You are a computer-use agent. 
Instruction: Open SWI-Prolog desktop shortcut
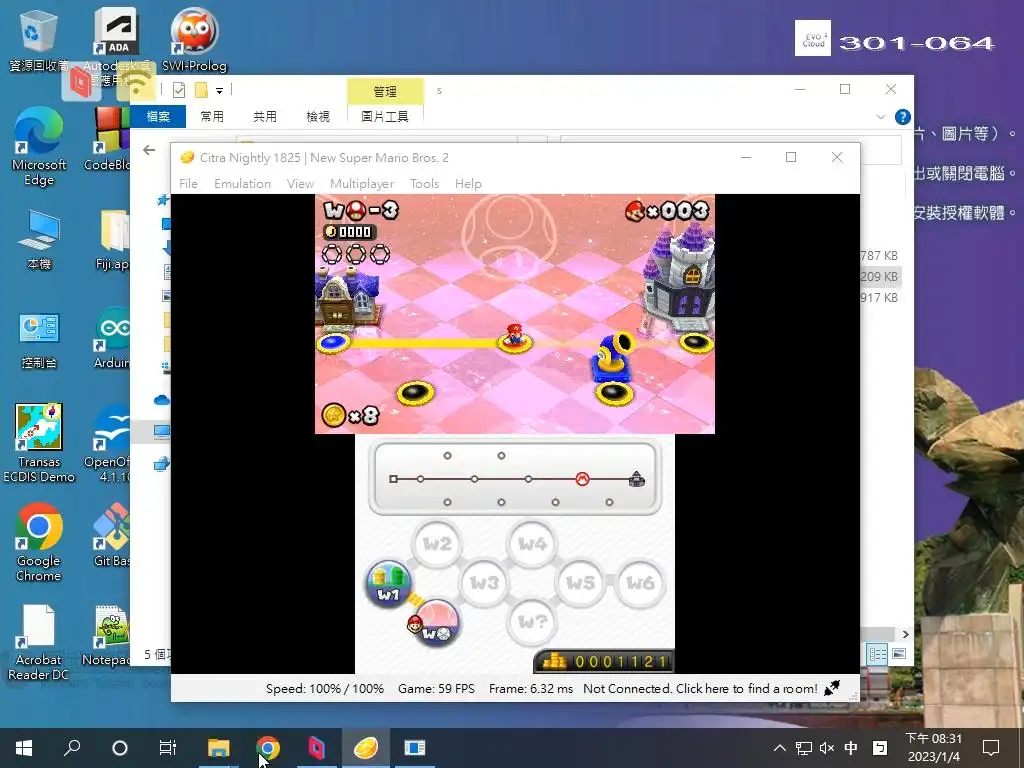(194, 40)
